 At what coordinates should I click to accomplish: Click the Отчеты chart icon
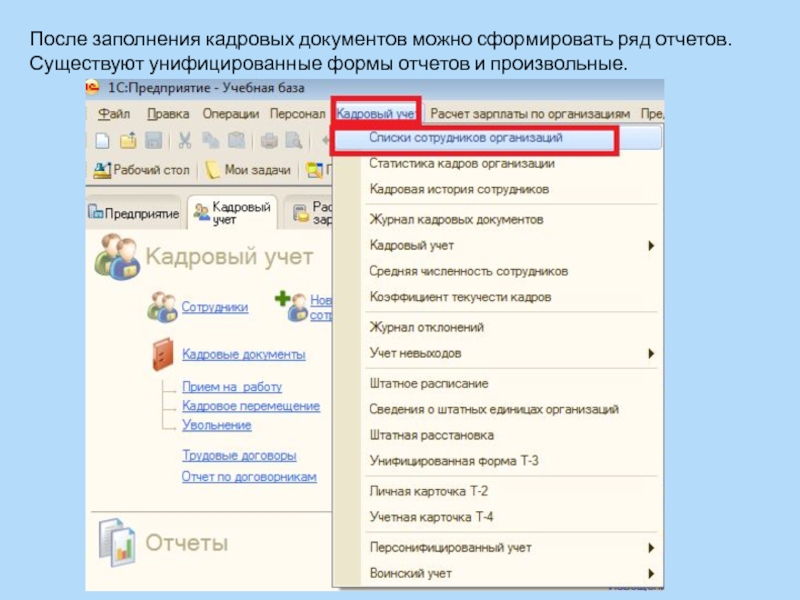point(116,542)
